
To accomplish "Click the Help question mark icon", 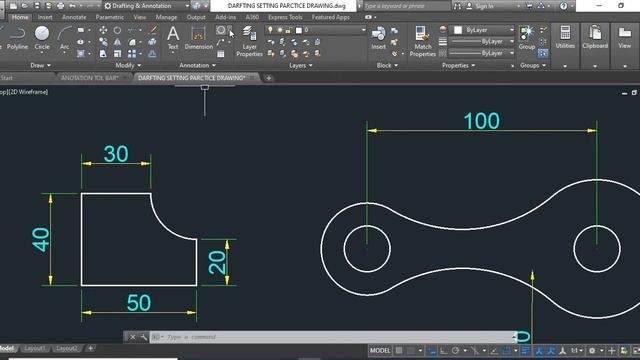I will tap(563, 6).
